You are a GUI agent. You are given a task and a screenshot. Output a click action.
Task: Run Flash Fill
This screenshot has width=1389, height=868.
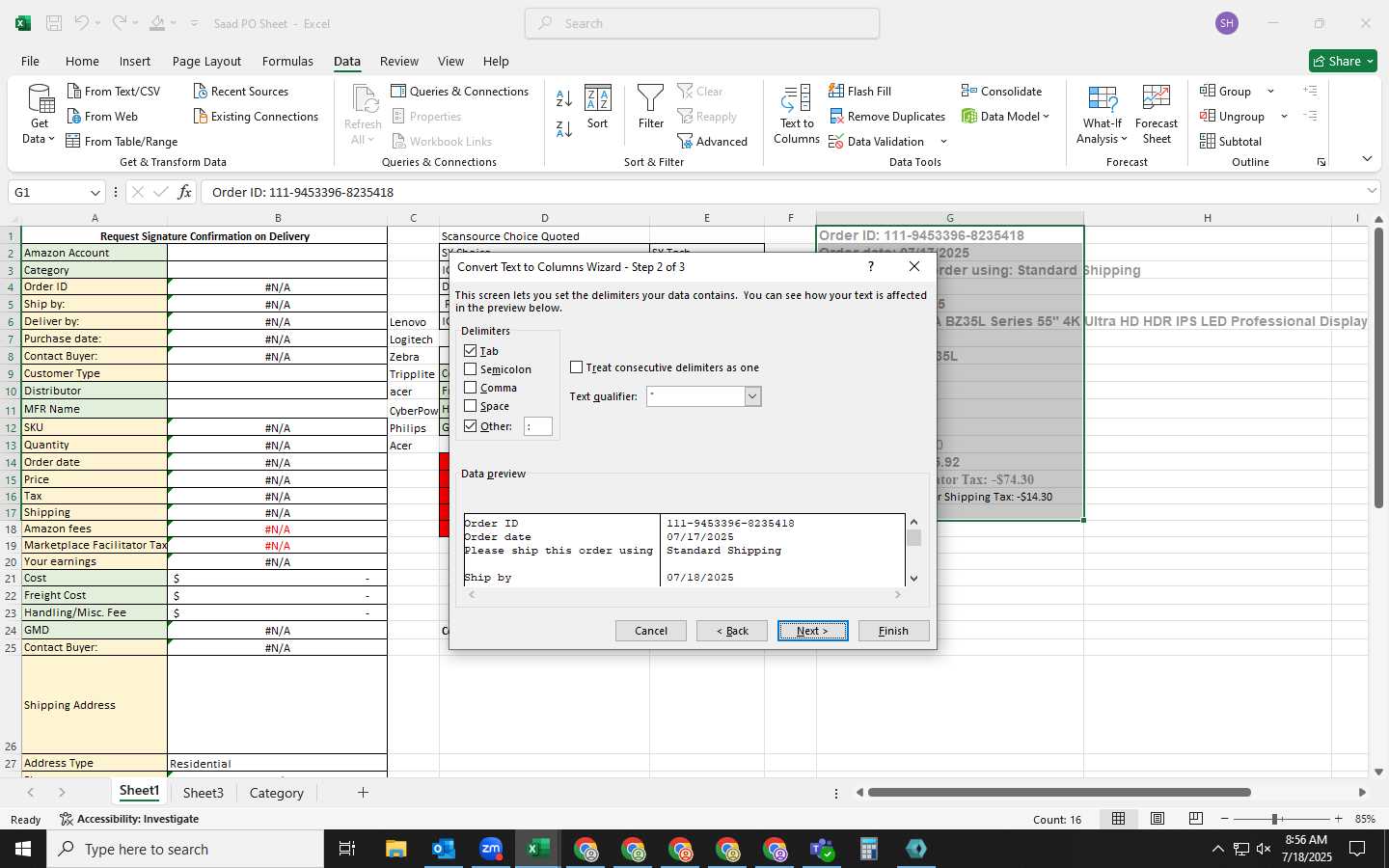(x=859, y=91)
